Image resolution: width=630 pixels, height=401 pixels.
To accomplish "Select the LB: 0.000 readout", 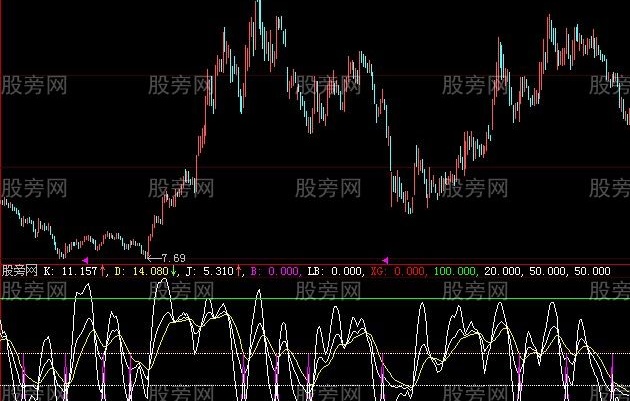I will [x=335, y=271].
